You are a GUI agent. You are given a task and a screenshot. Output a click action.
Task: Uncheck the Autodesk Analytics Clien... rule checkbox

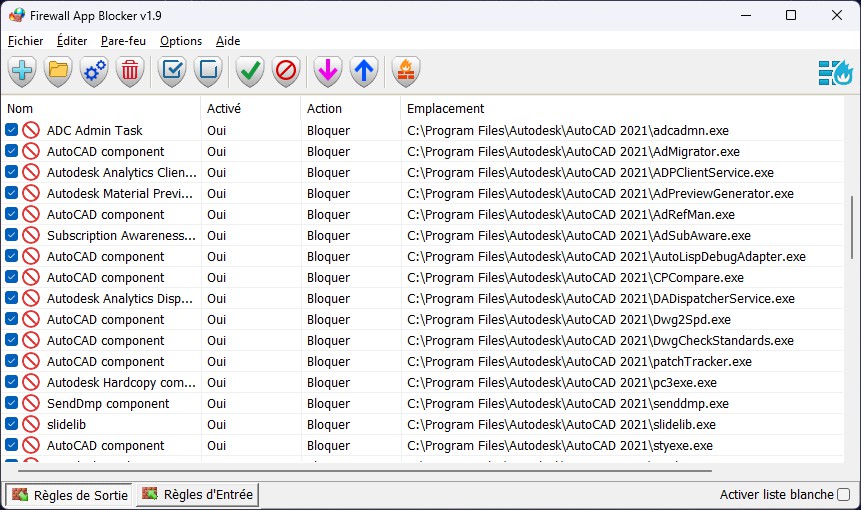point(12,172)
